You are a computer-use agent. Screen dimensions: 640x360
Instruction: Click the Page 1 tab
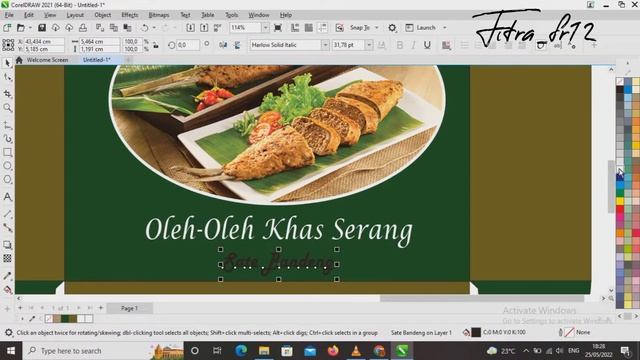coord(129,308)
